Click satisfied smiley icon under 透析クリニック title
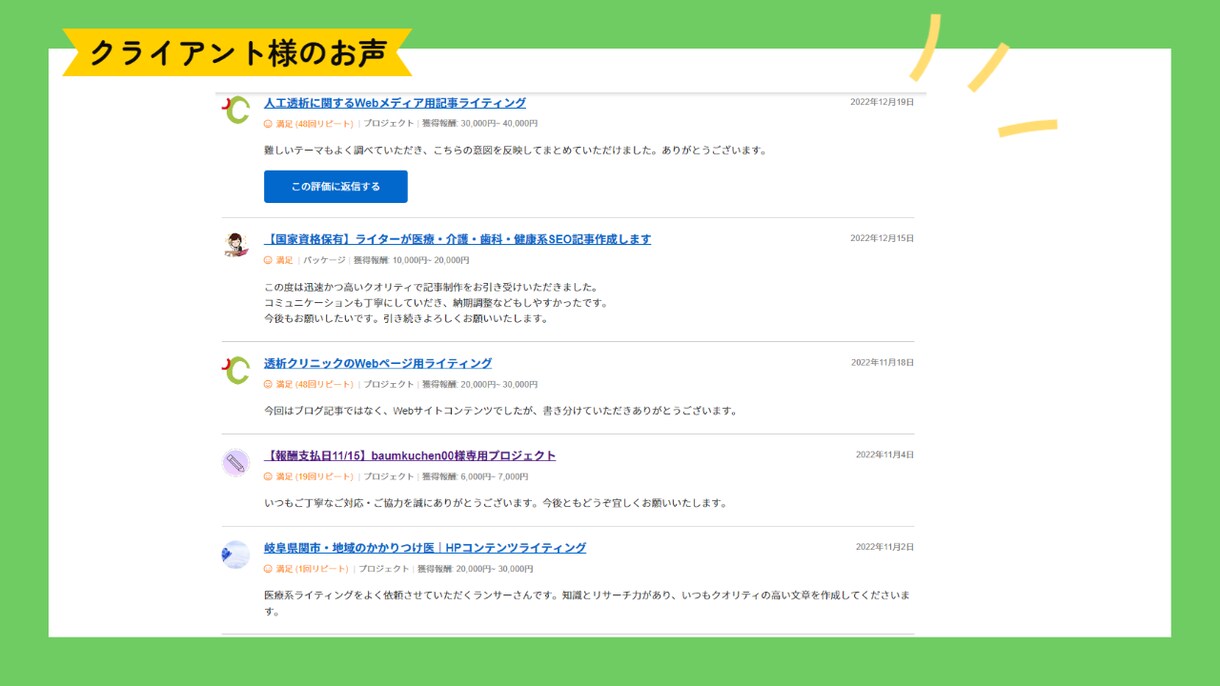This screenshot has height=686, width=1220. (x=268, y=384)
